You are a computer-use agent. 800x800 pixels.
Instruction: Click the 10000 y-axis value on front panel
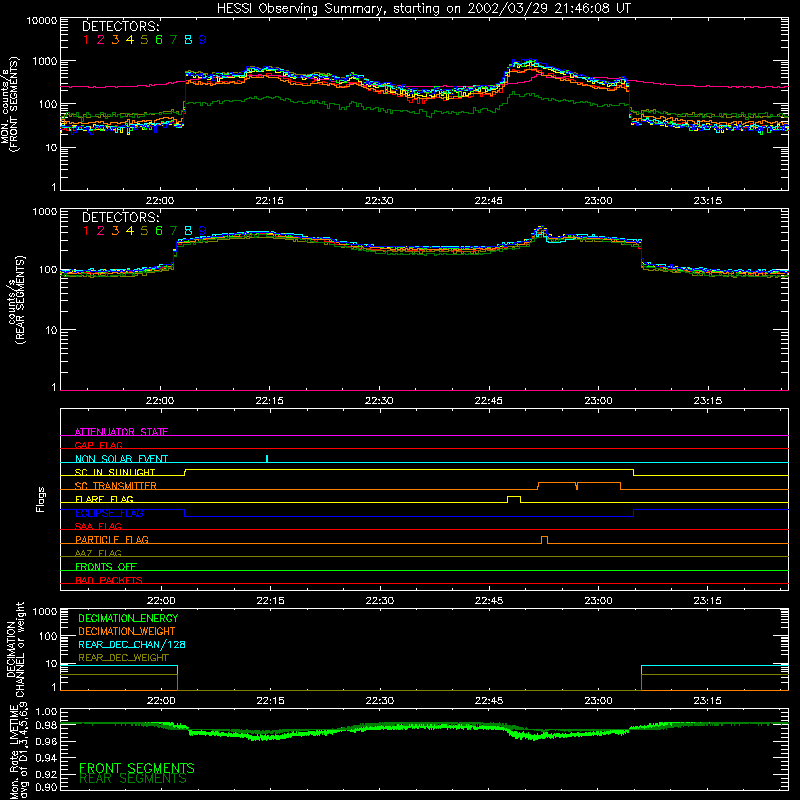[x=41, y=21]
